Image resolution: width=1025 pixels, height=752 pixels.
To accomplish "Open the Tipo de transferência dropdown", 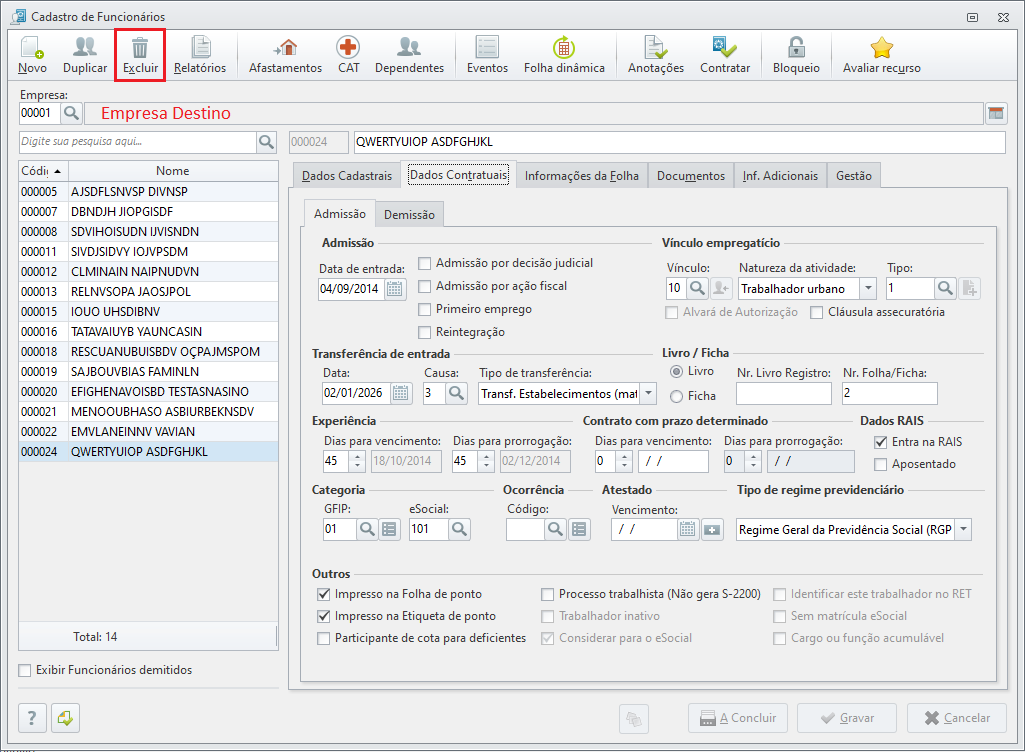I will 648,393.
